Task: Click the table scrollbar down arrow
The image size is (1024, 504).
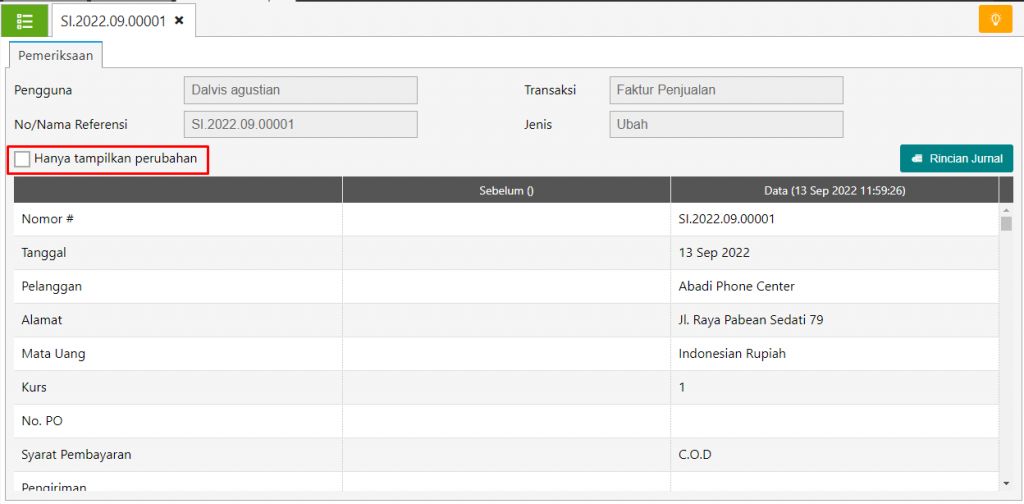Action: 1006,482
